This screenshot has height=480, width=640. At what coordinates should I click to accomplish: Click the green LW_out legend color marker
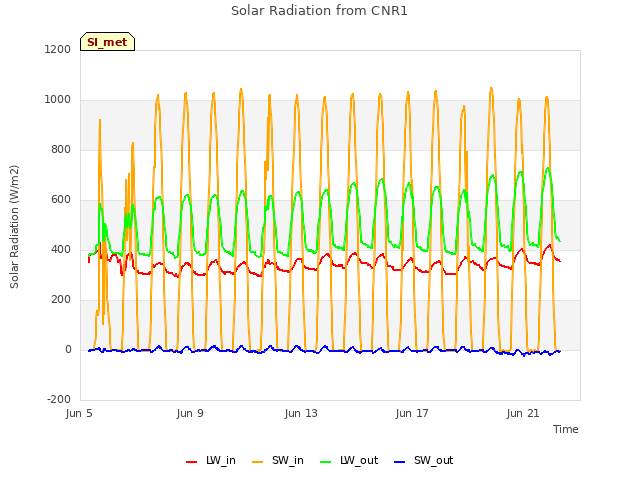(x=326, y=462)
